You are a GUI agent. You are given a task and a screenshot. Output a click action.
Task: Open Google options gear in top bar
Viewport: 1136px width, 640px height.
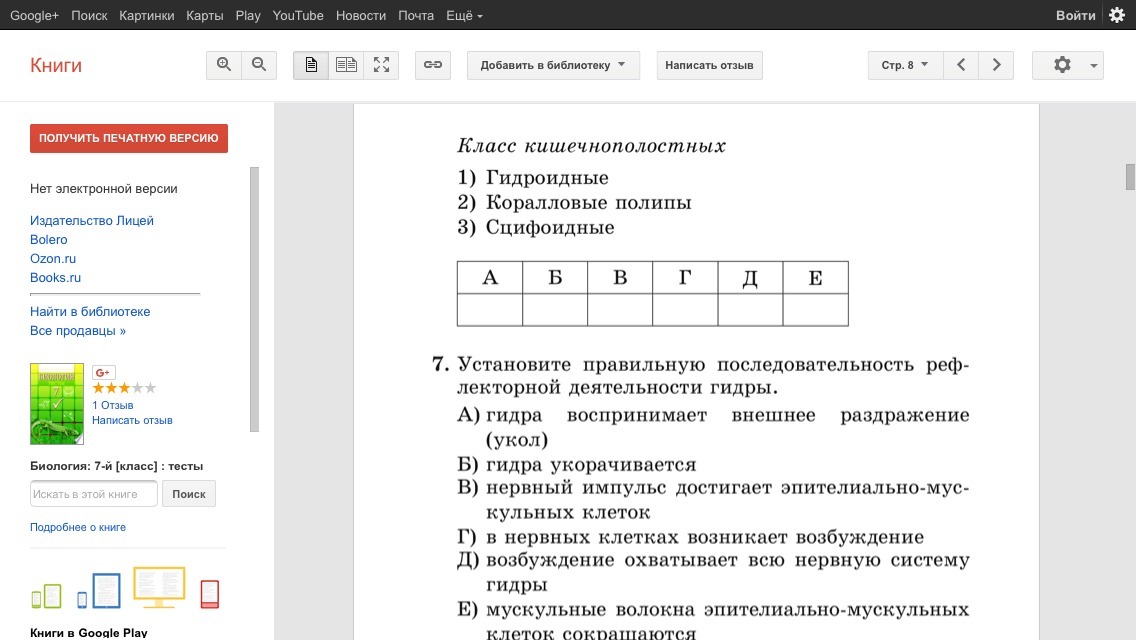pos(1117,15)
